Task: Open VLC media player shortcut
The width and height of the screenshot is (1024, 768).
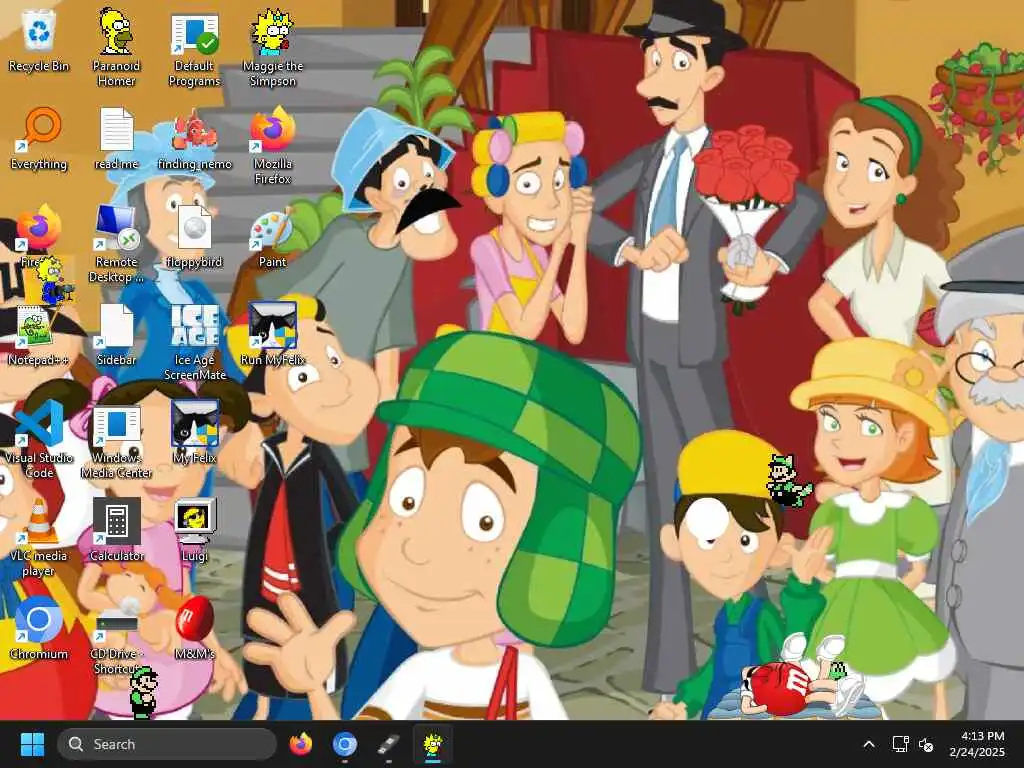Action: [x=39, y=537]
